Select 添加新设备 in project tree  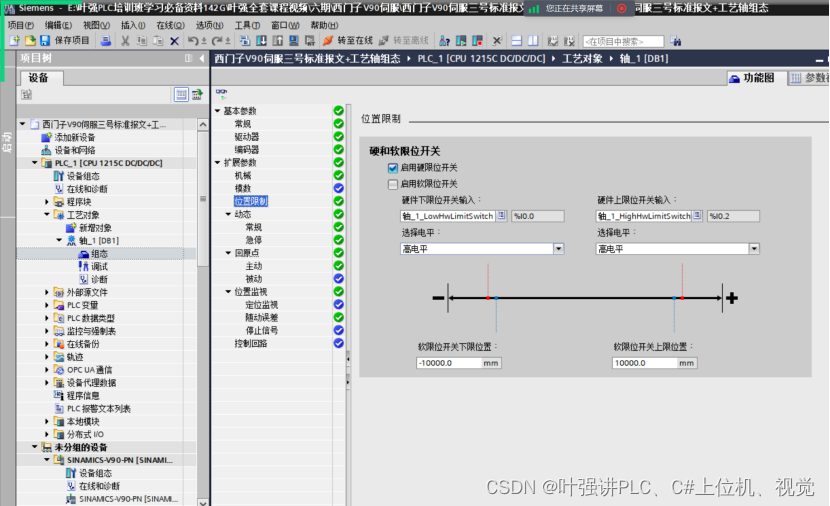pyautogui.click(x=75, y=137)
